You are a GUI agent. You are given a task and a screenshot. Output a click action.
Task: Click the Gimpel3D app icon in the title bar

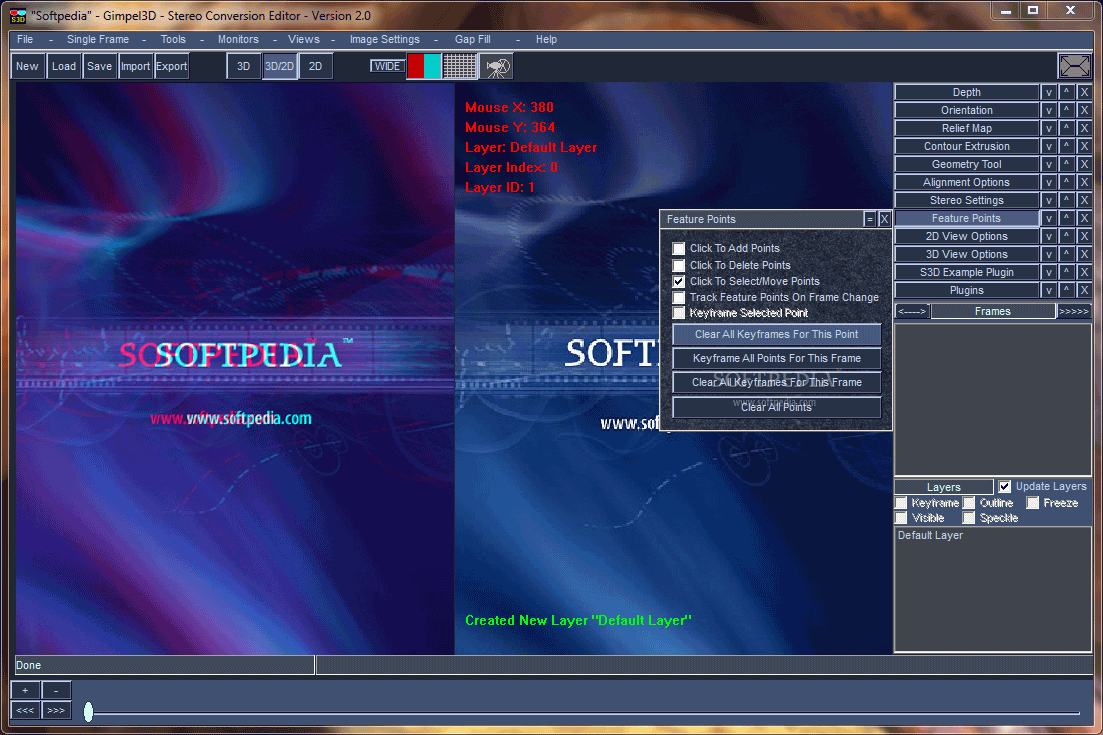pos(18,15)
